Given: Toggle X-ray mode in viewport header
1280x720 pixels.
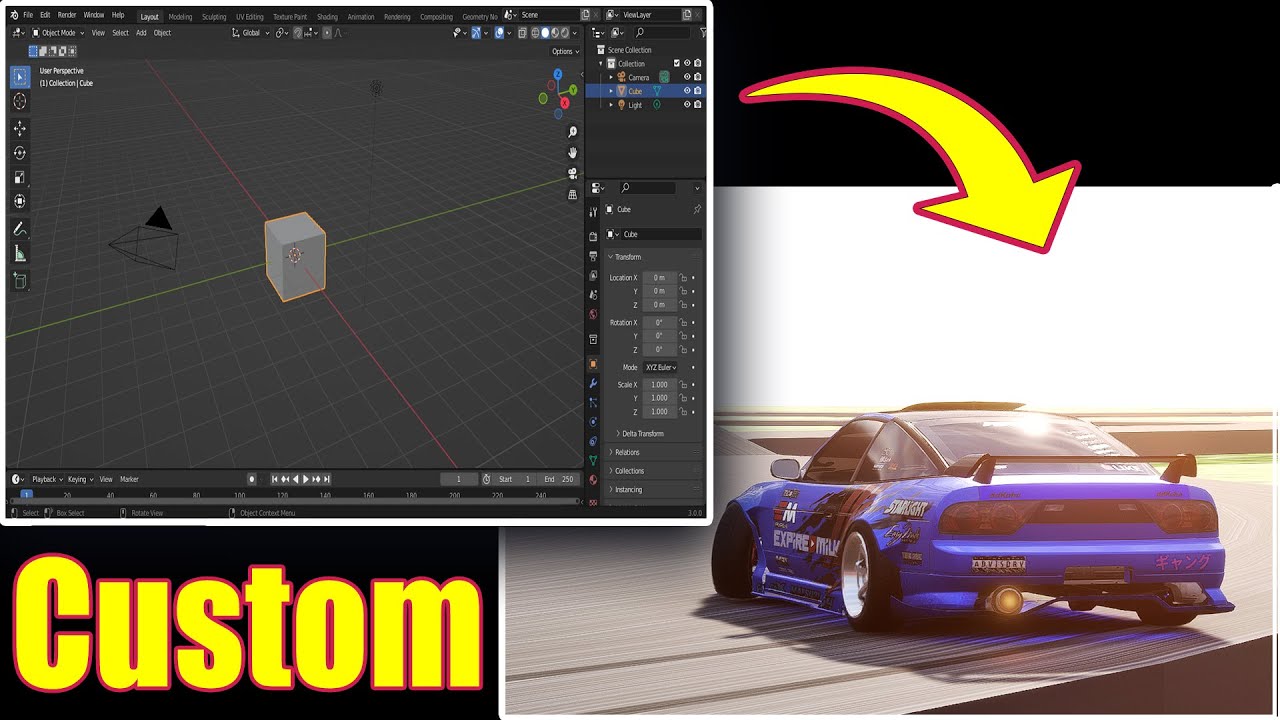Looking at the screenshot, I should point(523,32).
